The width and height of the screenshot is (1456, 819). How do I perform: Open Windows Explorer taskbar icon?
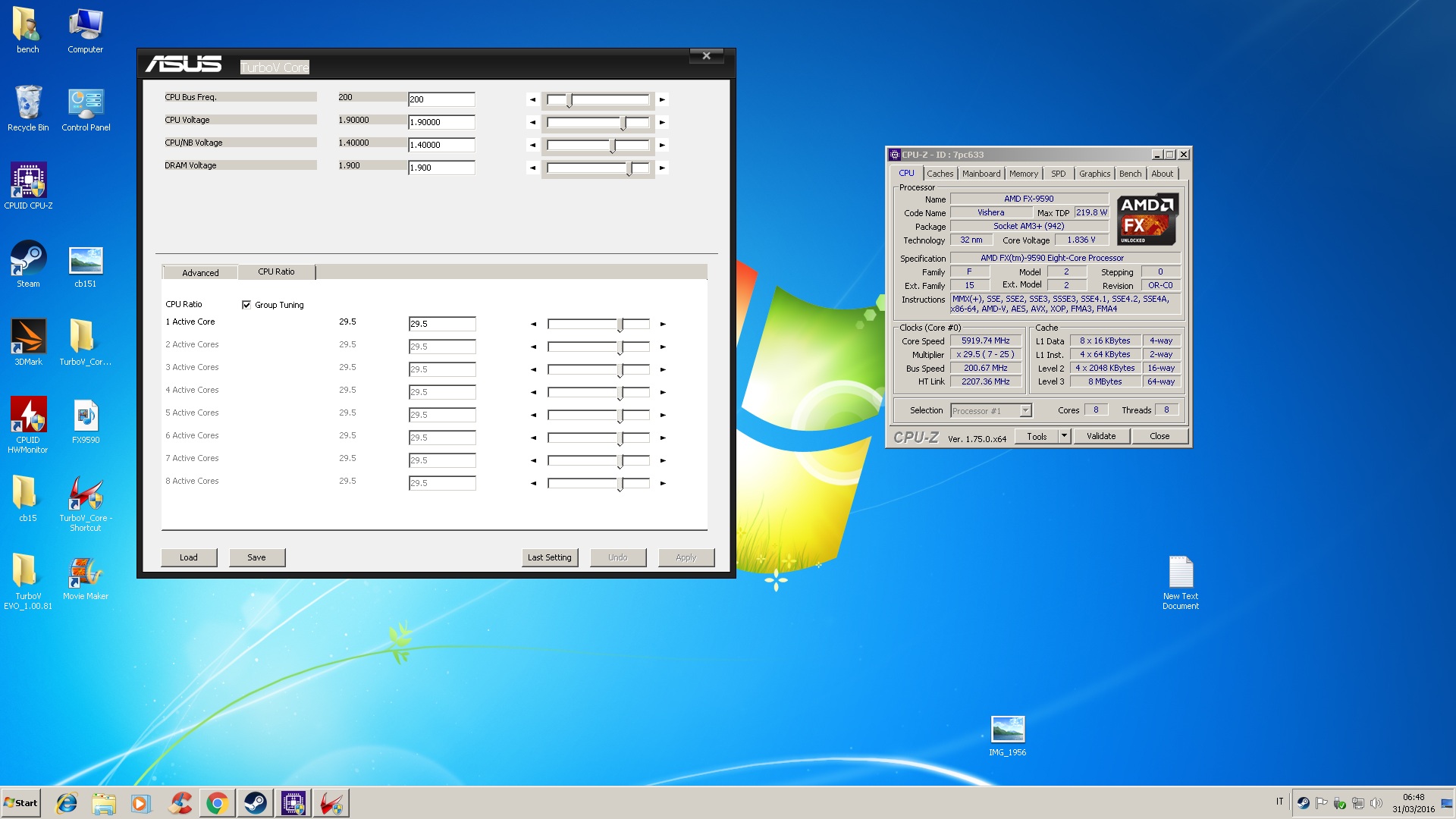click(104, 803)
